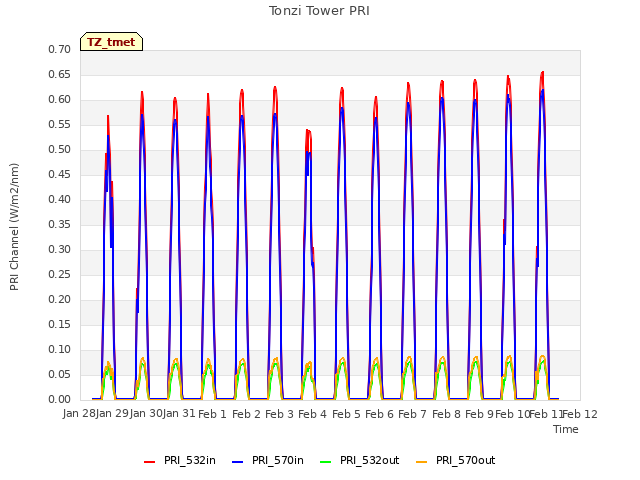
Task: Click the 0.30 y-axis tick label
Action: pyautogui.click(x=60, y=249)
